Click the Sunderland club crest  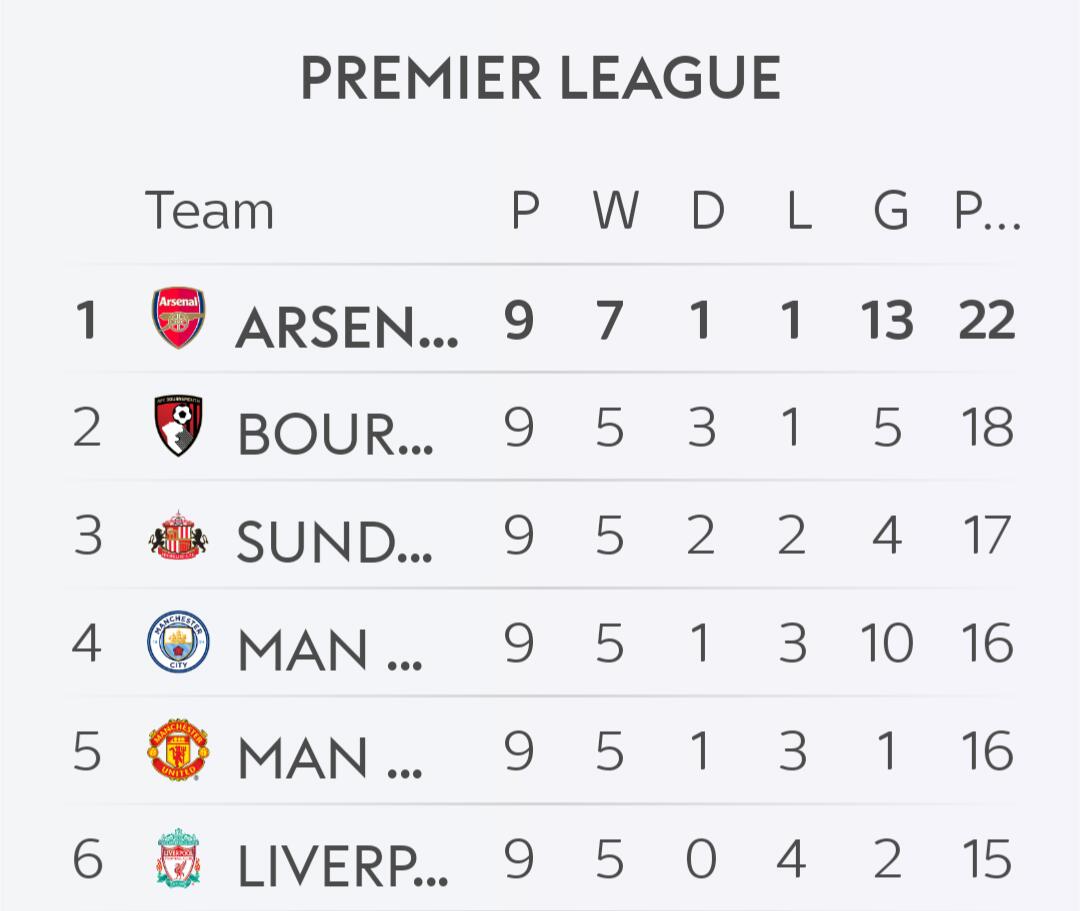click(x=179, y=535)
